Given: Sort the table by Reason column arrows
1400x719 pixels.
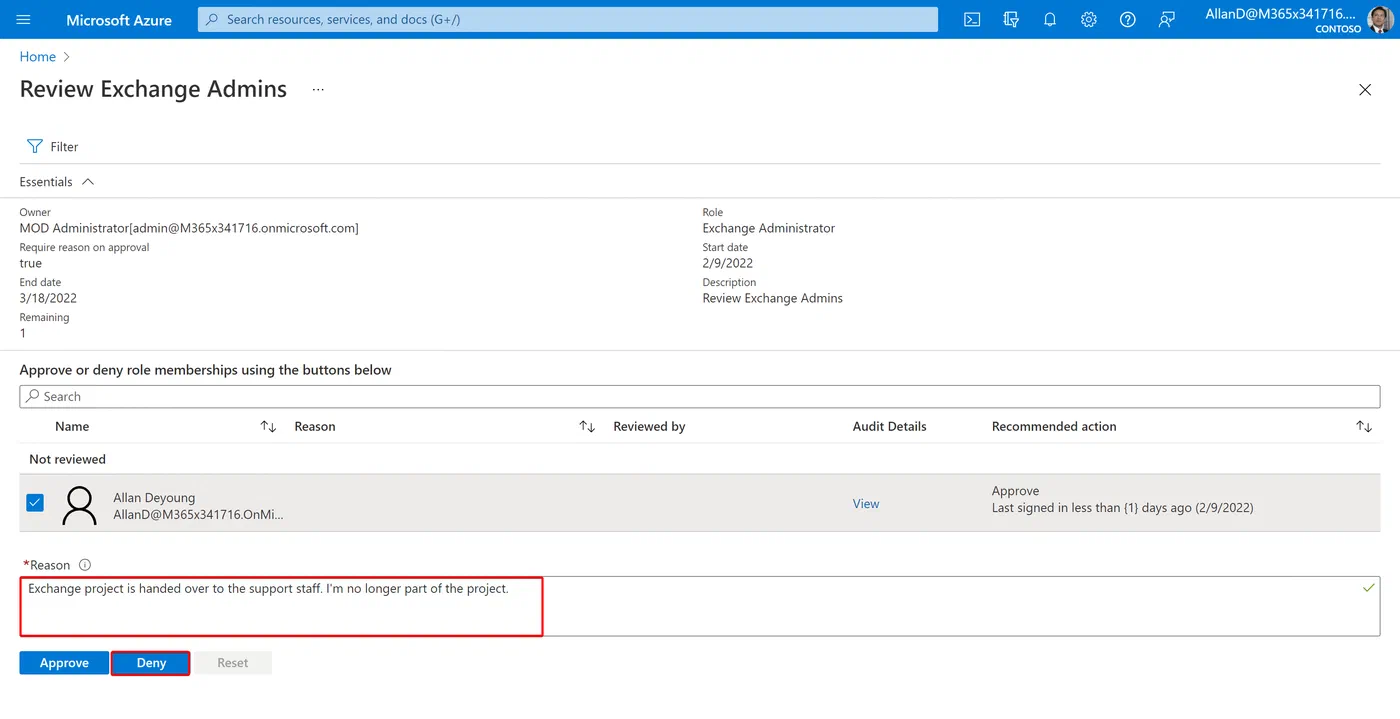Looking at the screenshot, I should pos(587,426).
